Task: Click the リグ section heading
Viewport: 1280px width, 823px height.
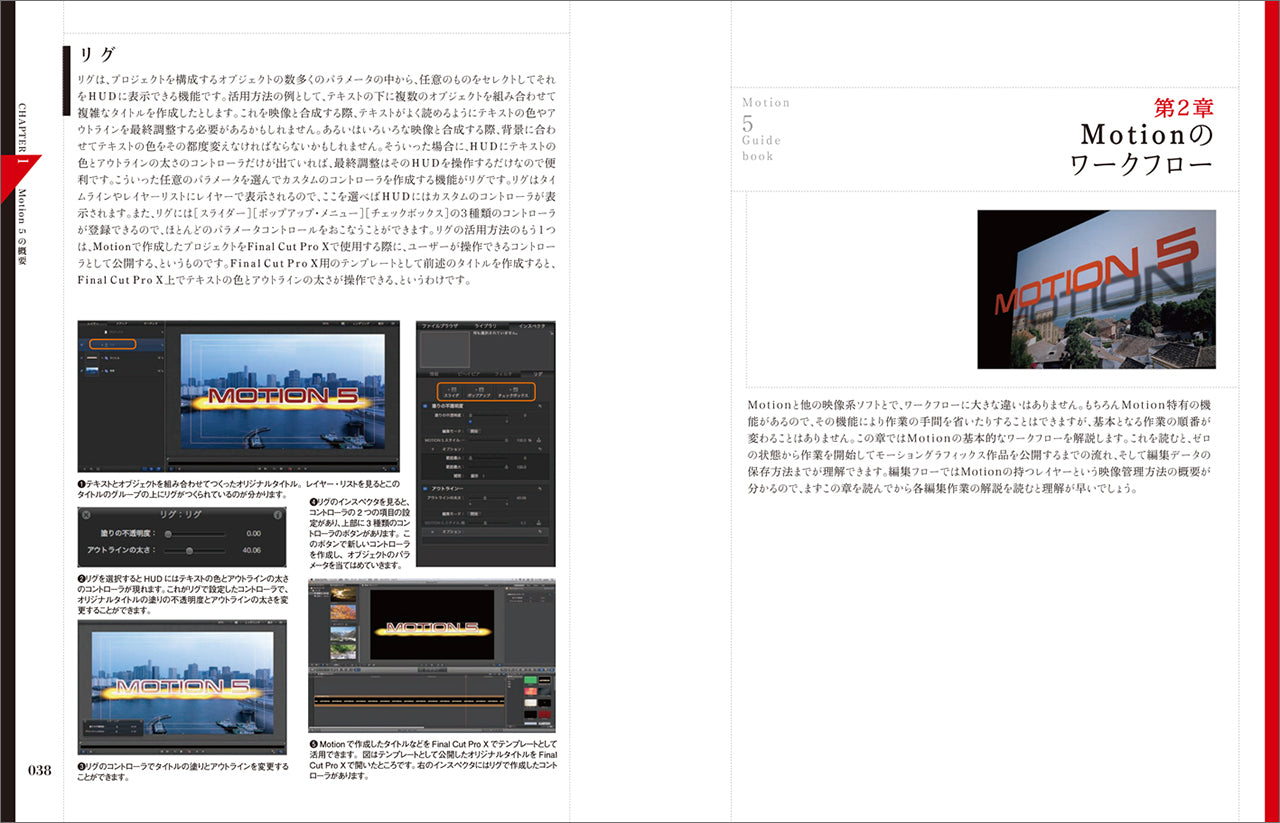Action: tap(96, 55)
